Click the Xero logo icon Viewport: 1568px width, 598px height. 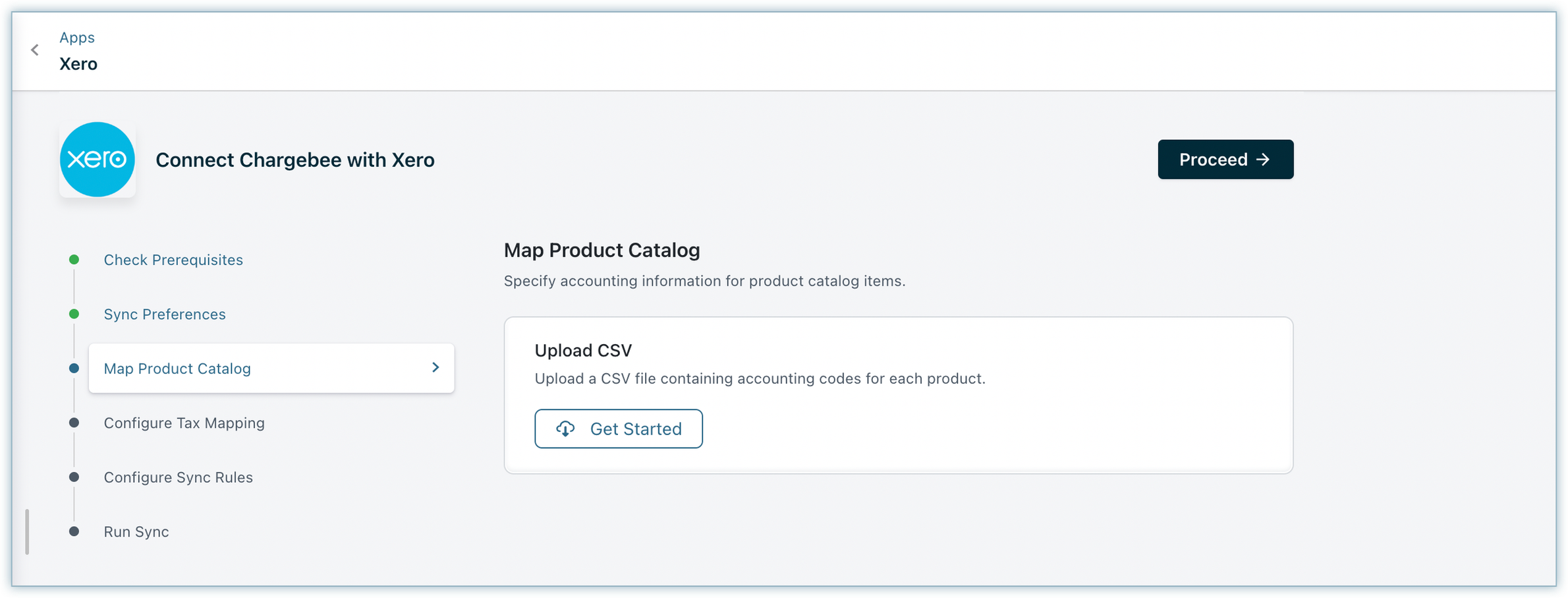pyautogui.click(x=98, y=160)
